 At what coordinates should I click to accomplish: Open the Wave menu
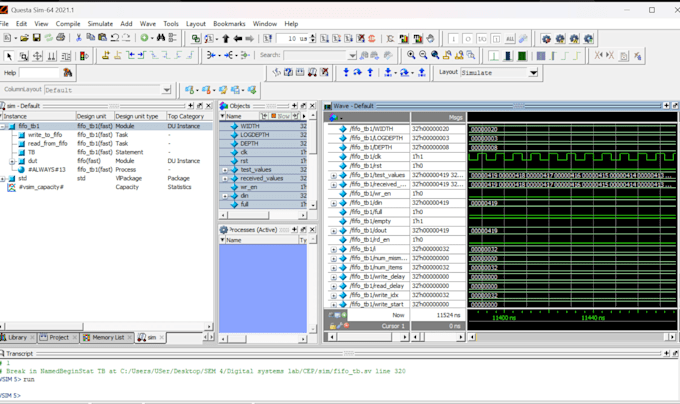pyautogui.click(x=147, y=24)
